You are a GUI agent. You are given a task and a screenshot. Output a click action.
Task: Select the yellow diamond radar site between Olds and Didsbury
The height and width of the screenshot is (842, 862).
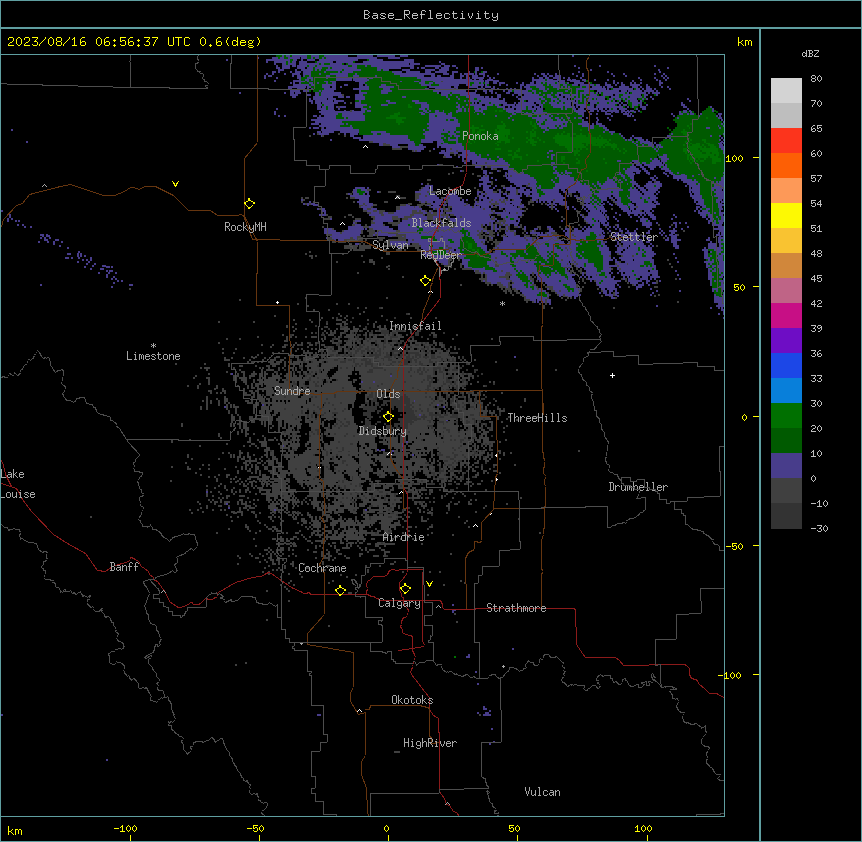click(388, 417)
